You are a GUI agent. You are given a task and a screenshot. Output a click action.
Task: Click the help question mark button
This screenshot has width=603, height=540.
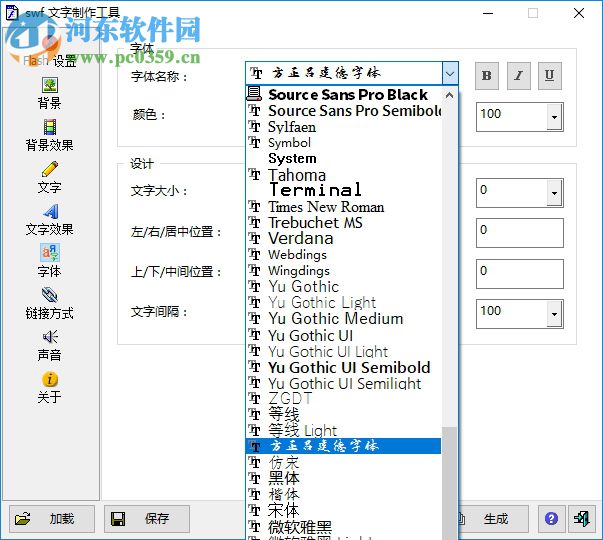551,519
